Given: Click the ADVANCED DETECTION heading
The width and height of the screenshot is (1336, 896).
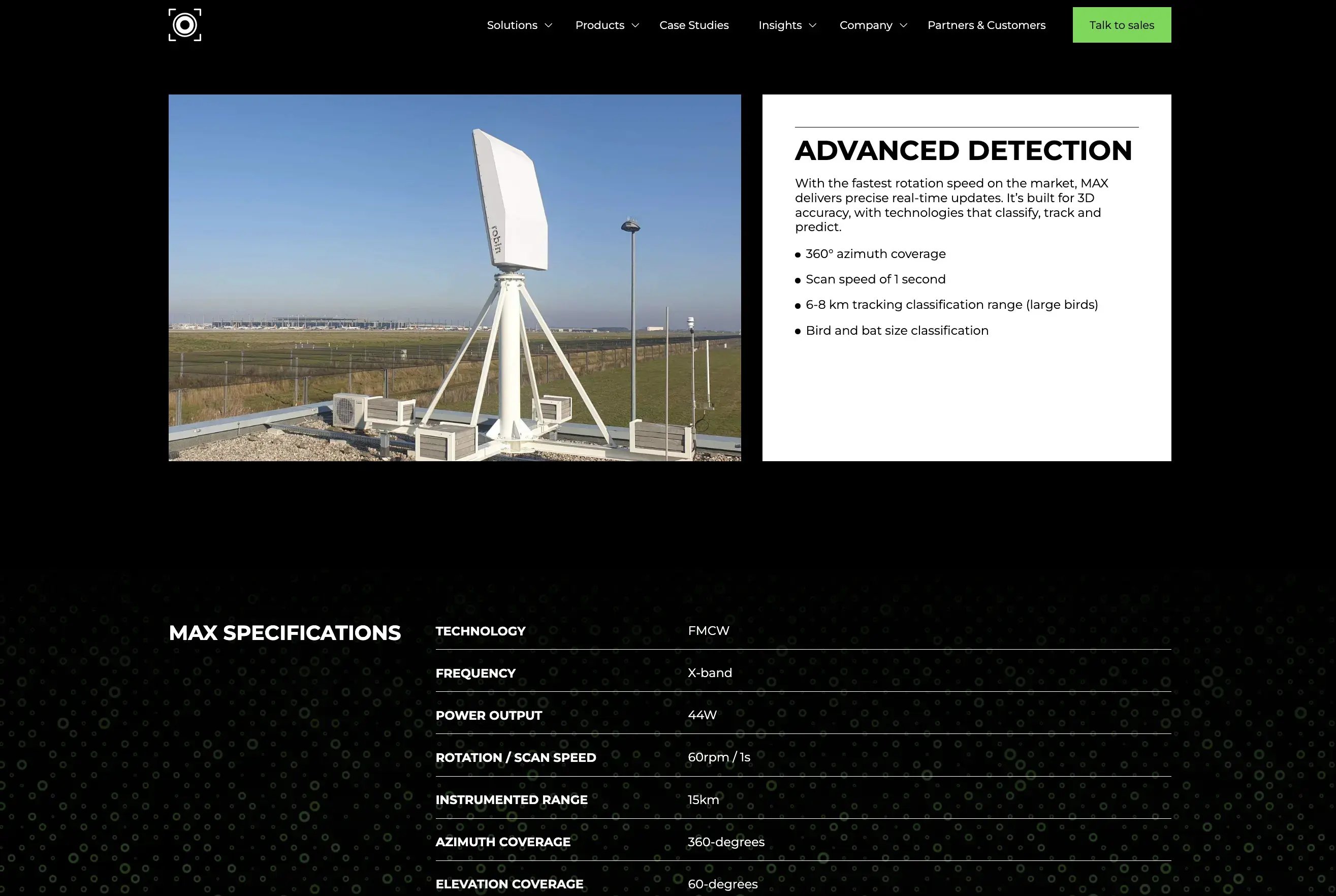Looking at the screenshot, I should coord(963,151).
